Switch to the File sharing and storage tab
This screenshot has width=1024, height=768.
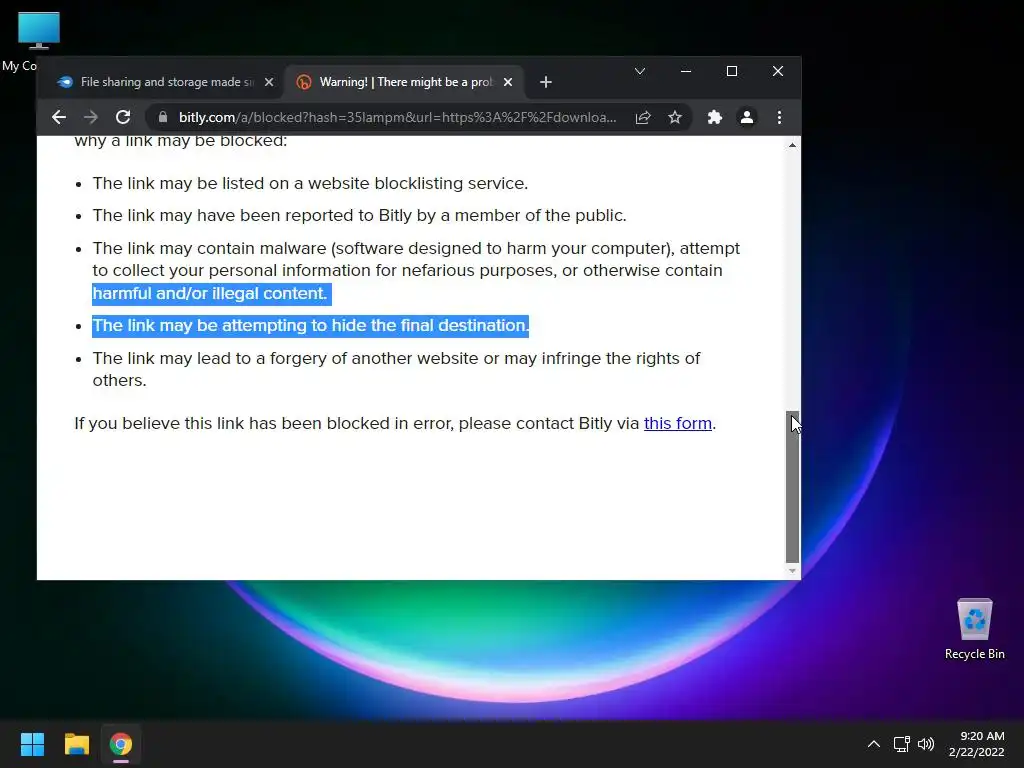[x=163, y=82]
